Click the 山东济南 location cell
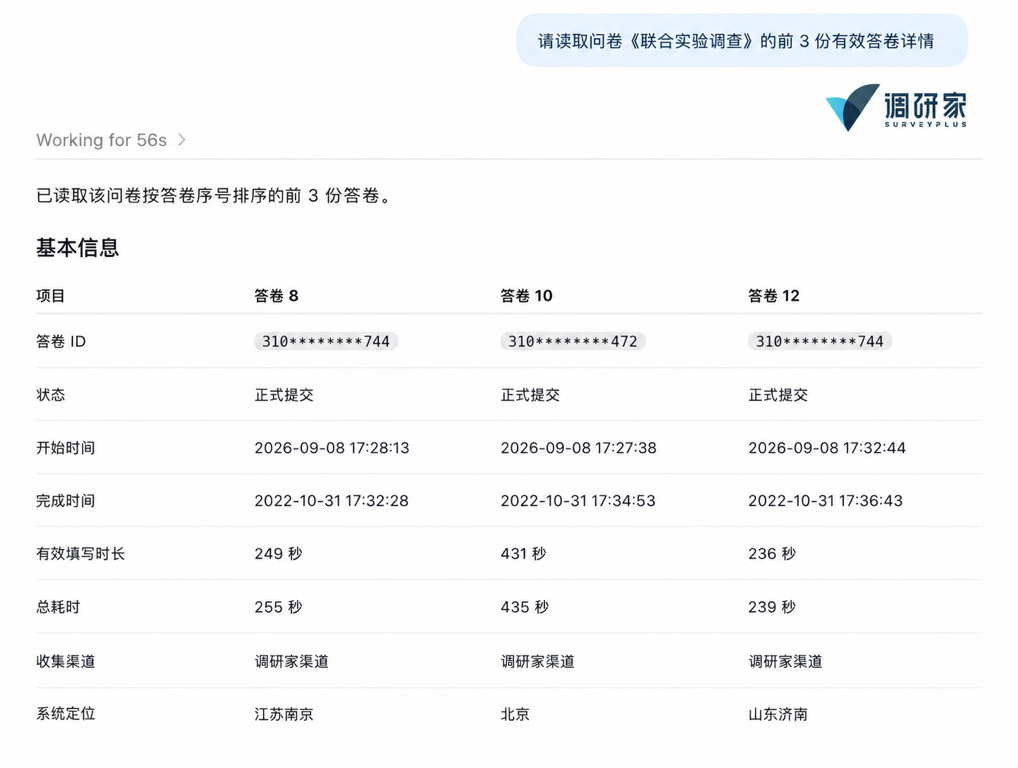 point(778,714)
